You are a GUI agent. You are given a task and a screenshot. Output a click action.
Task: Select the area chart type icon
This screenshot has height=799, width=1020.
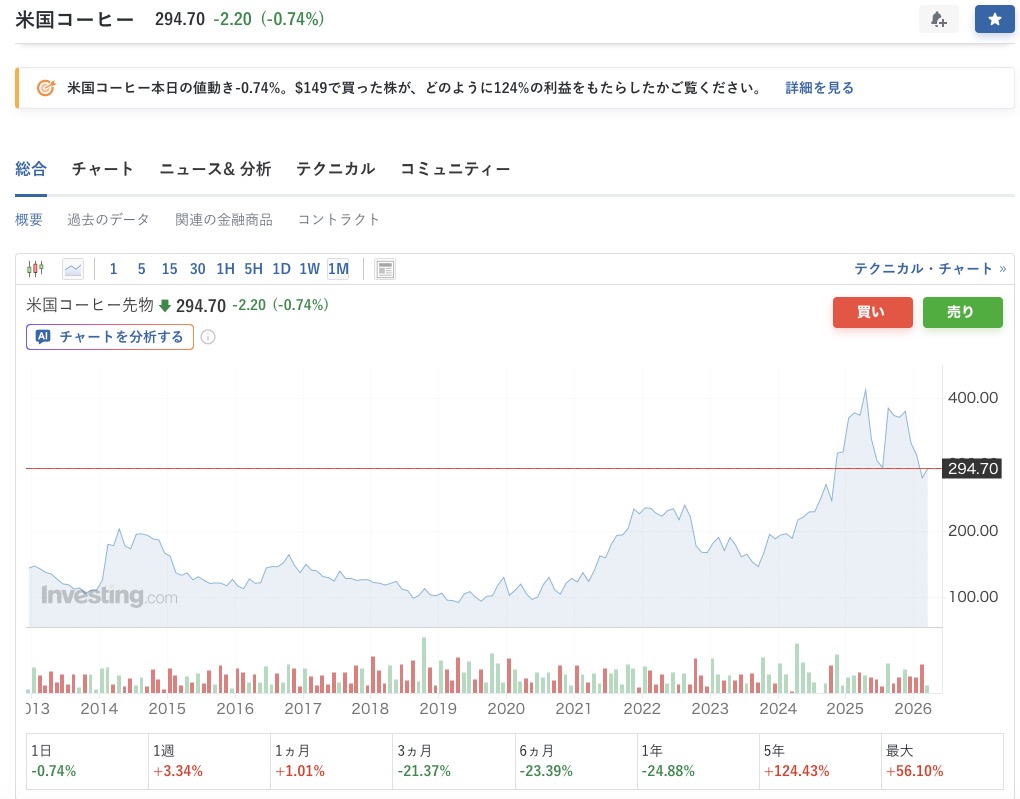pyautogui.click(x=72, y=268)
